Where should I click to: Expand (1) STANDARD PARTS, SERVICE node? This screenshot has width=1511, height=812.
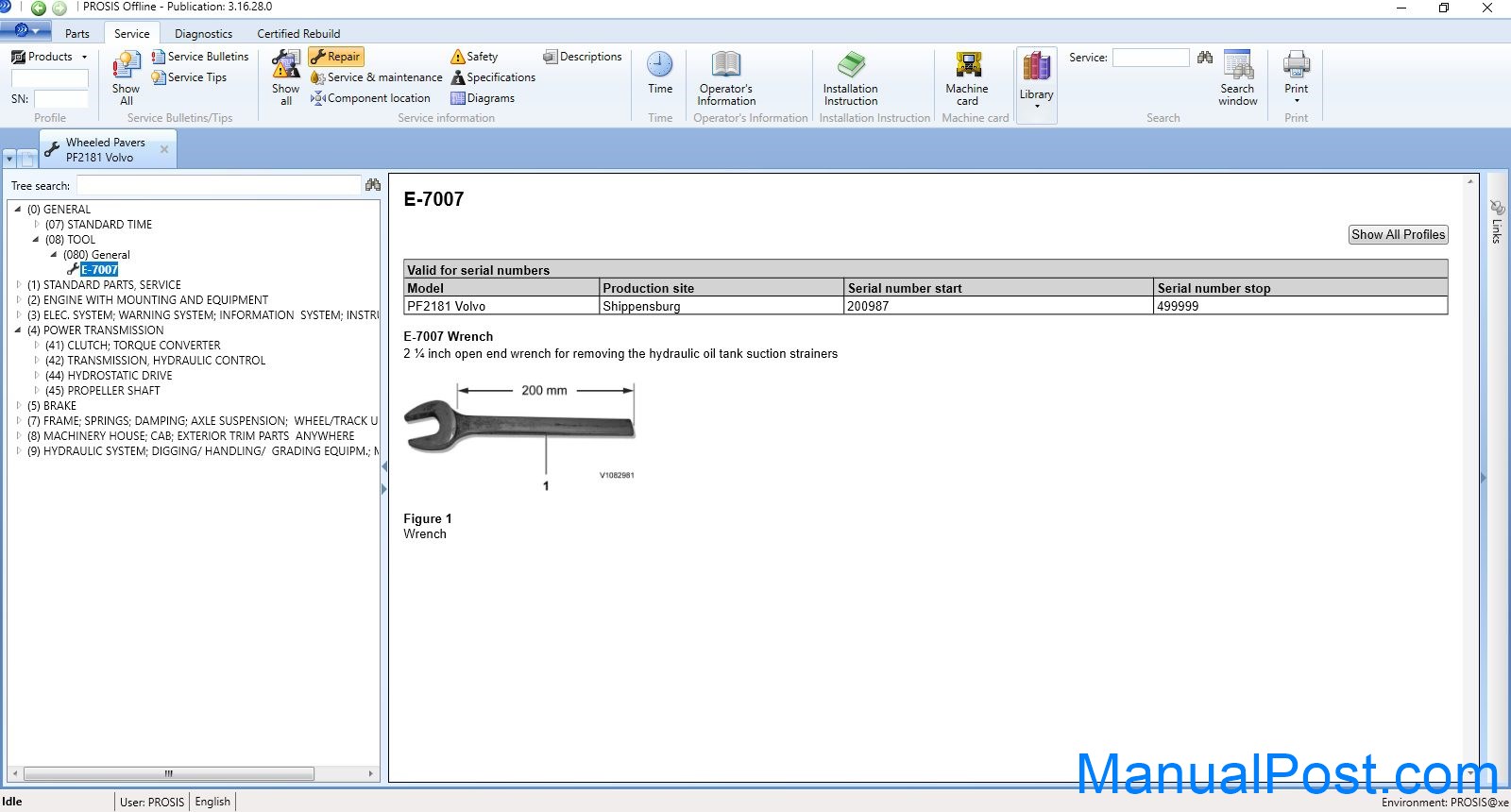(x=18, y=285)
